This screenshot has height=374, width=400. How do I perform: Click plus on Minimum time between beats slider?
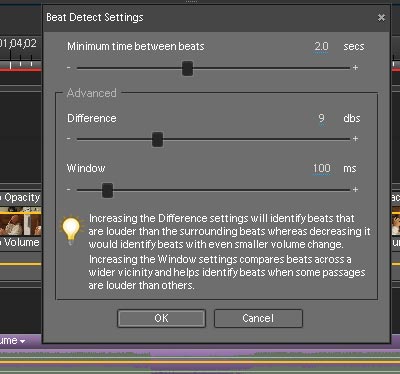click(355, 68)
